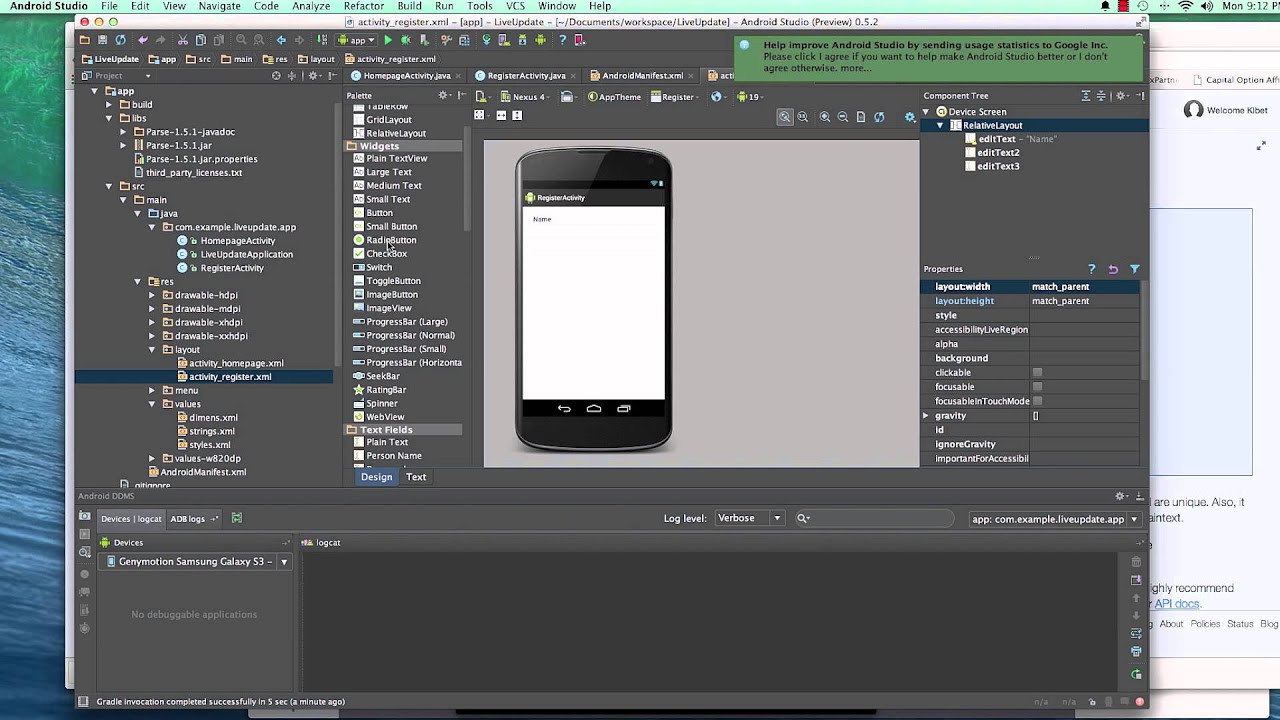Click the Cut scissors icon
Screen dimensions: 1280x720
(x=182, y=40)
